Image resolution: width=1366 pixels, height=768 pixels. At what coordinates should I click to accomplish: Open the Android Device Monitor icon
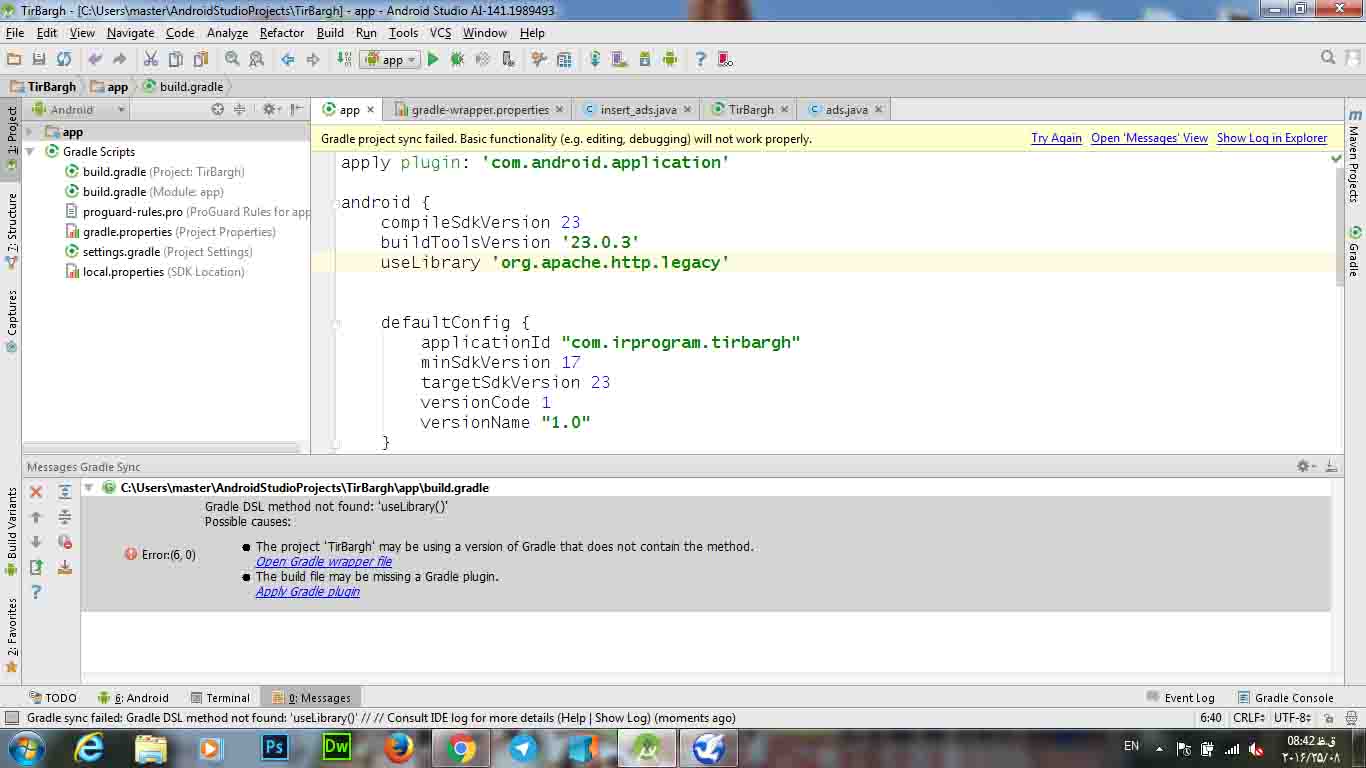pos(670,59)
